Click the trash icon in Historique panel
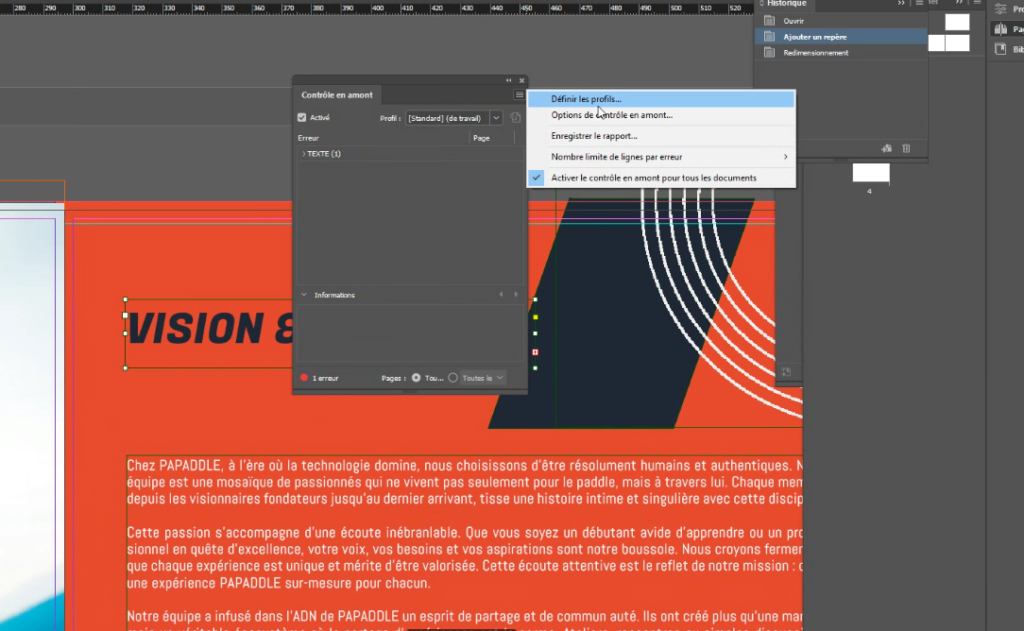 coord(906,148)
